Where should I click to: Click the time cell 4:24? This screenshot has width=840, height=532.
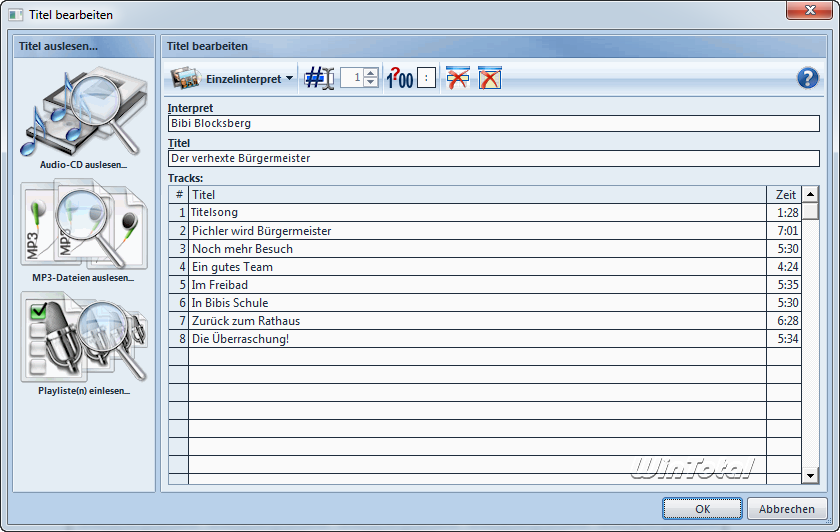[x=784, y=267]
